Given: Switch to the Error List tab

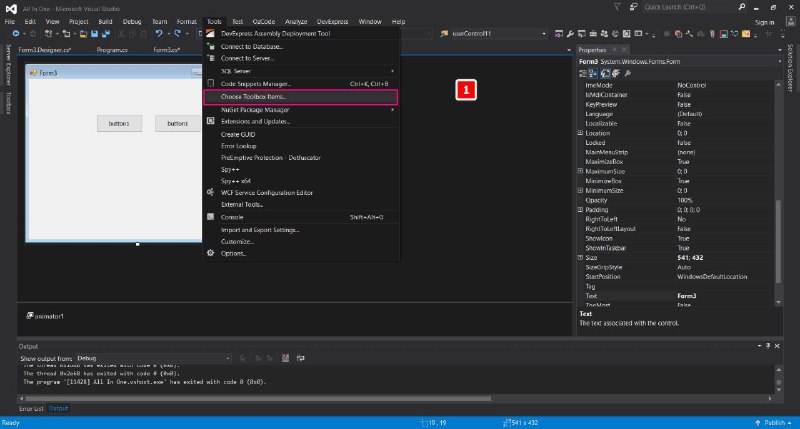Looking at the screenshot, I should tap(31, 409).
